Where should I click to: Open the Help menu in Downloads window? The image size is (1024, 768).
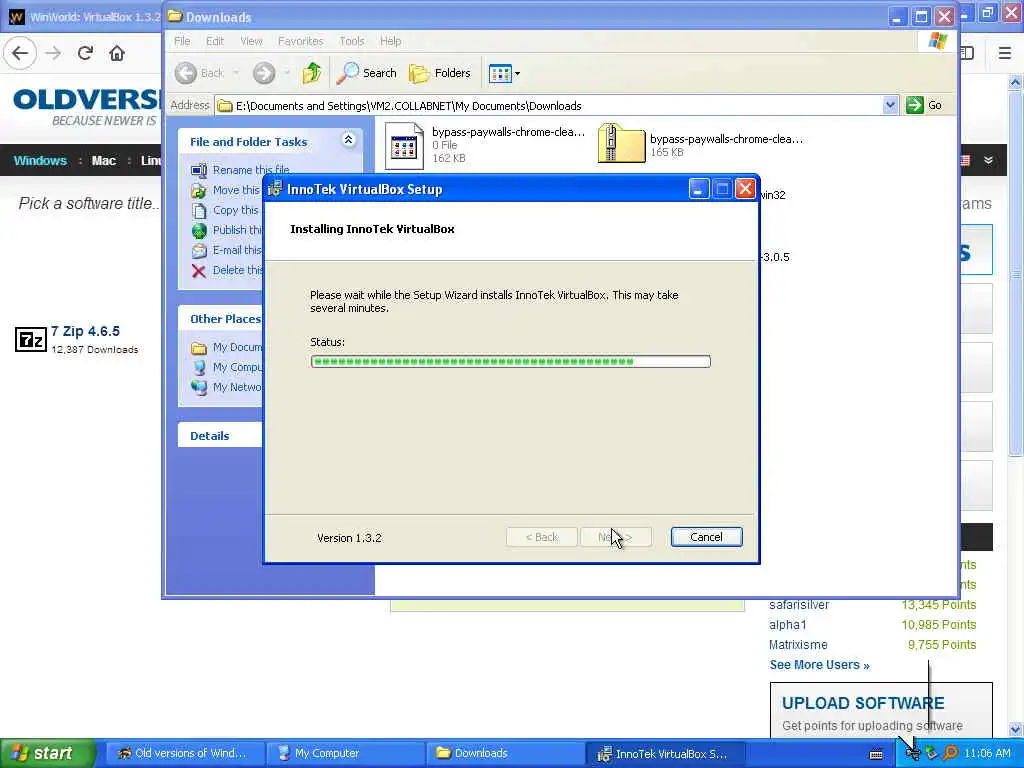(391, 41)
